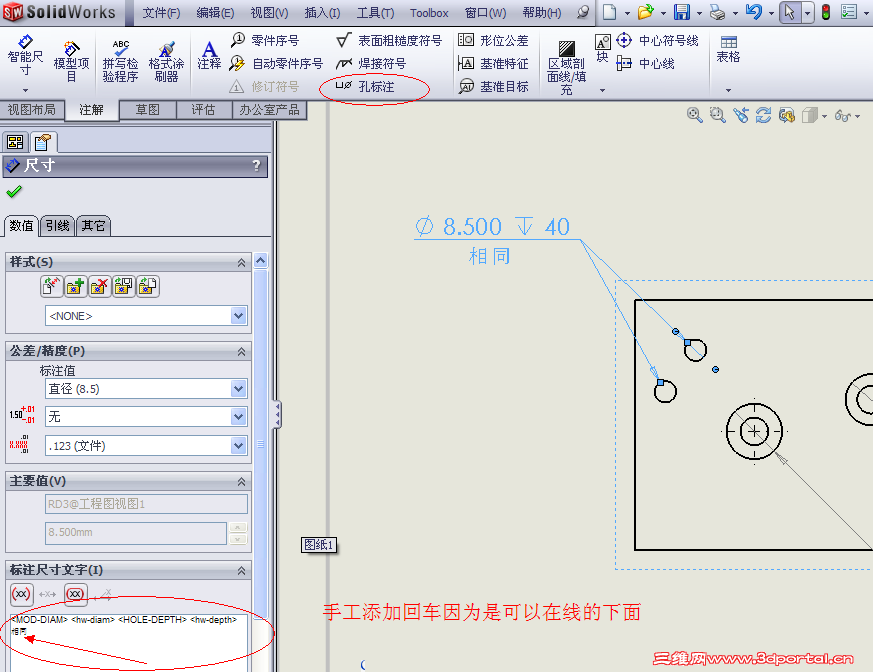The width and height of the screenshot is (873, 672).
Task: Undo the last action
Action: (x=753, y=12)
